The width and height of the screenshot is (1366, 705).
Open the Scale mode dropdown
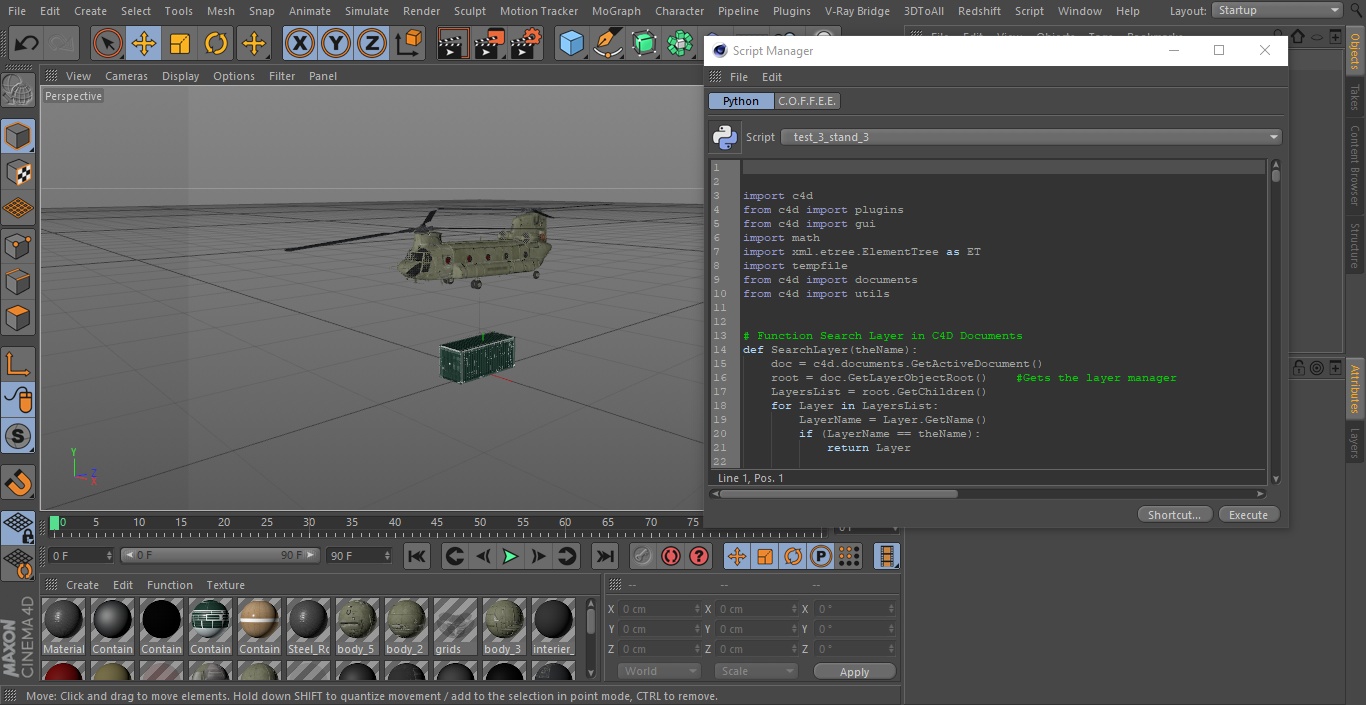pos(755,671)
